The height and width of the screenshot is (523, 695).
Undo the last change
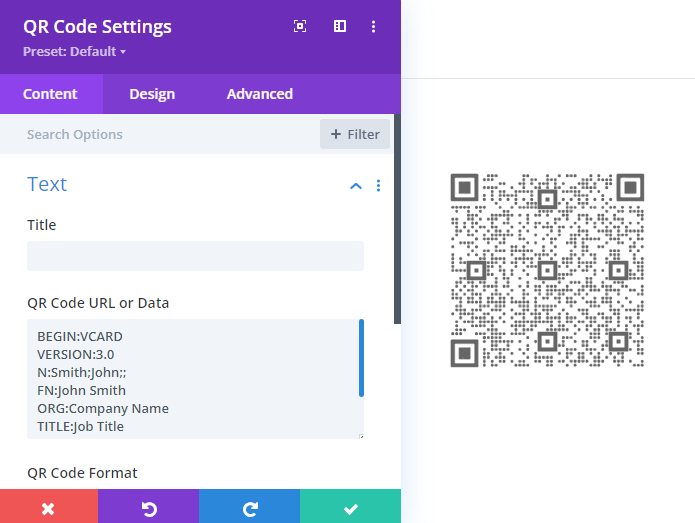[148, 506]
